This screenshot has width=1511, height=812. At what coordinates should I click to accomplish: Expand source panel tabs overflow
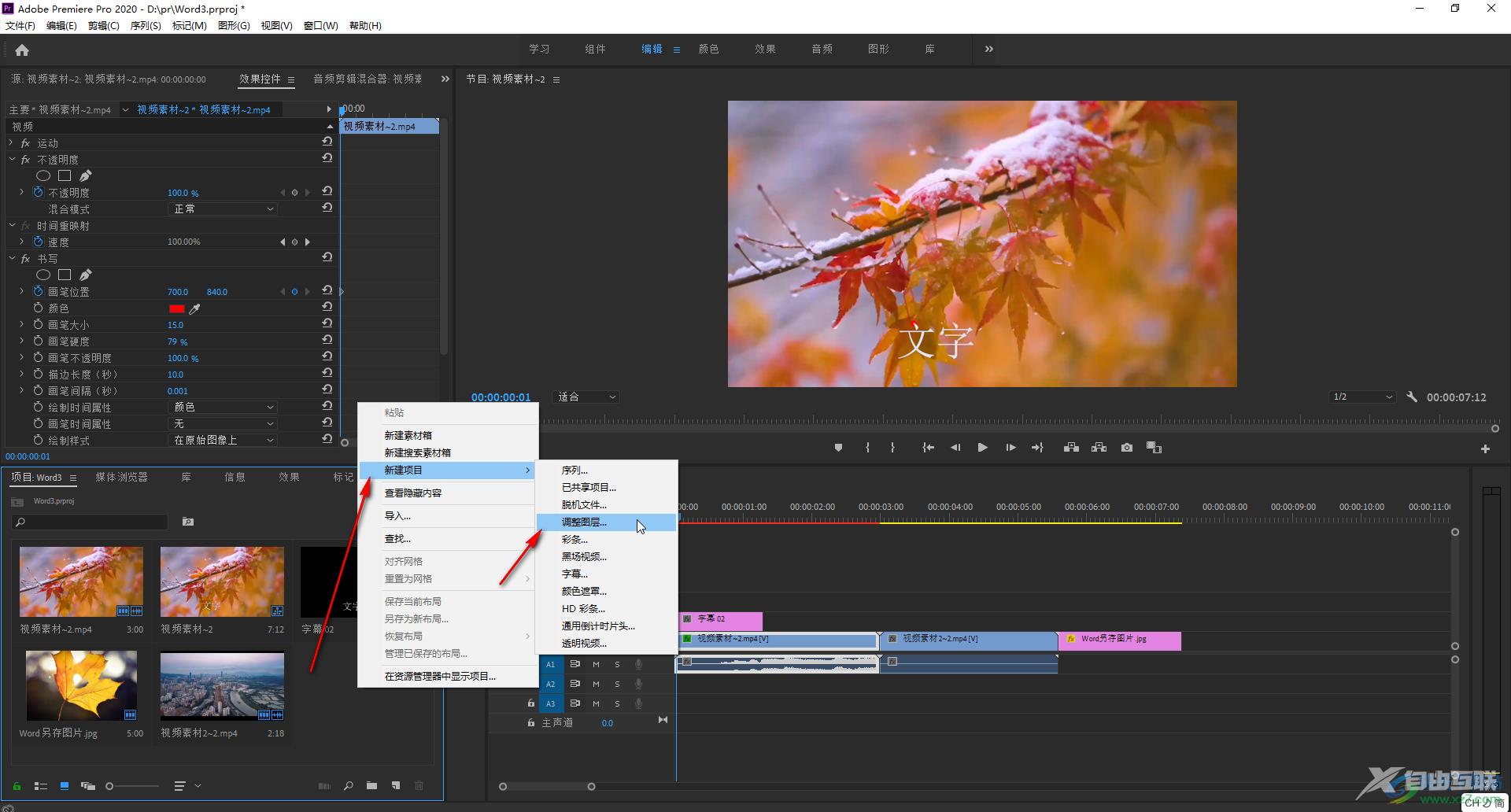pyautogui.click(x=445, y=79)
